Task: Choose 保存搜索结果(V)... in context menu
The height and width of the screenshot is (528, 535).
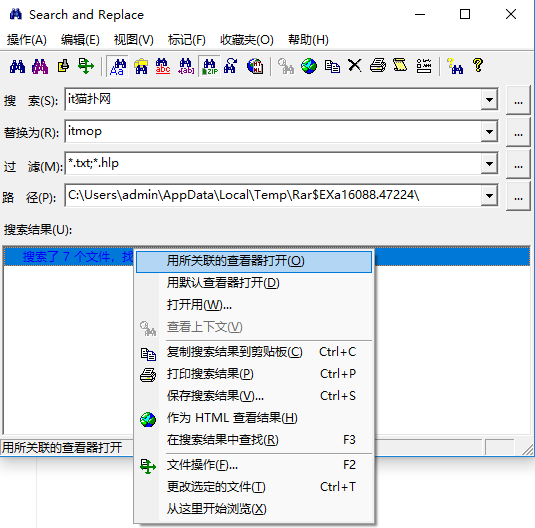Action: (x=254, y=396)
